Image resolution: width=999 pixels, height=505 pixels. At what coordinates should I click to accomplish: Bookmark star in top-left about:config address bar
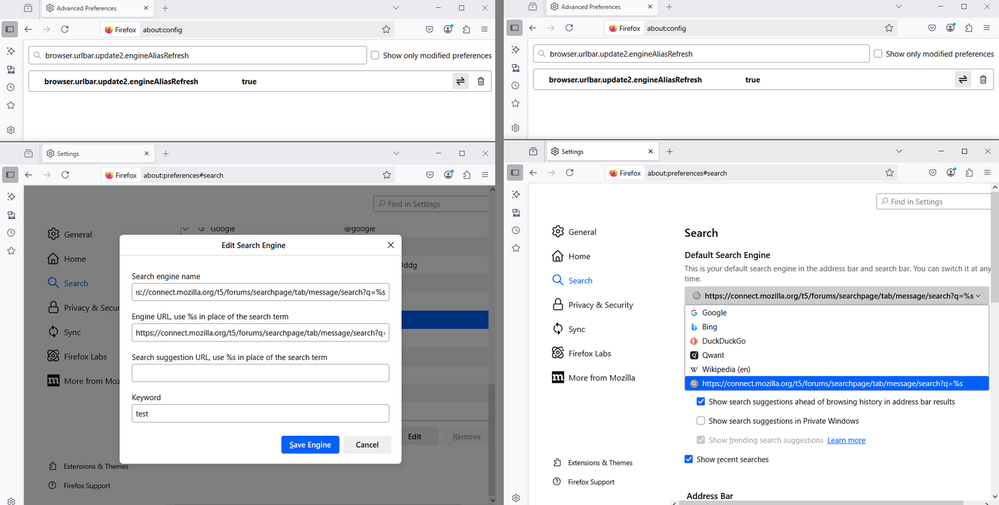pos(385,29)
